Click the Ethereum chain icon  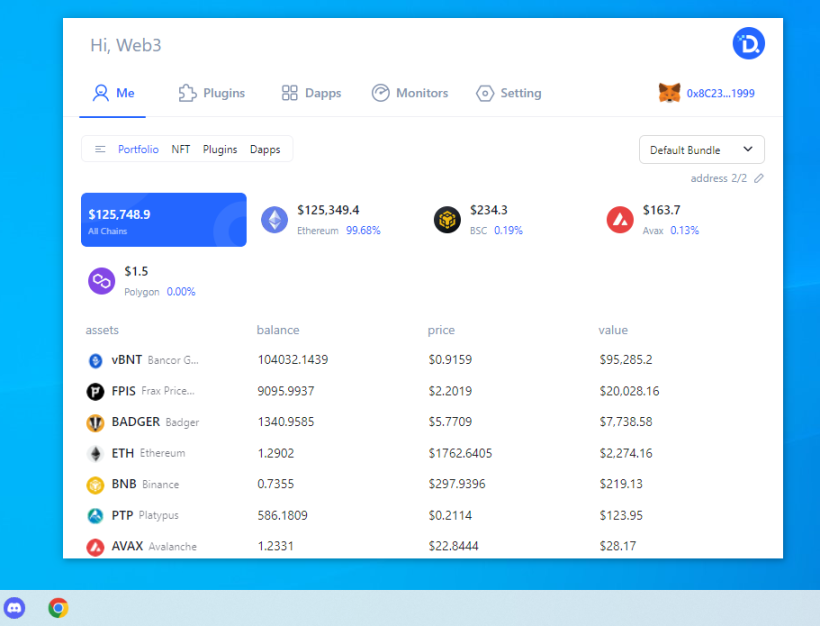(275, 220)
